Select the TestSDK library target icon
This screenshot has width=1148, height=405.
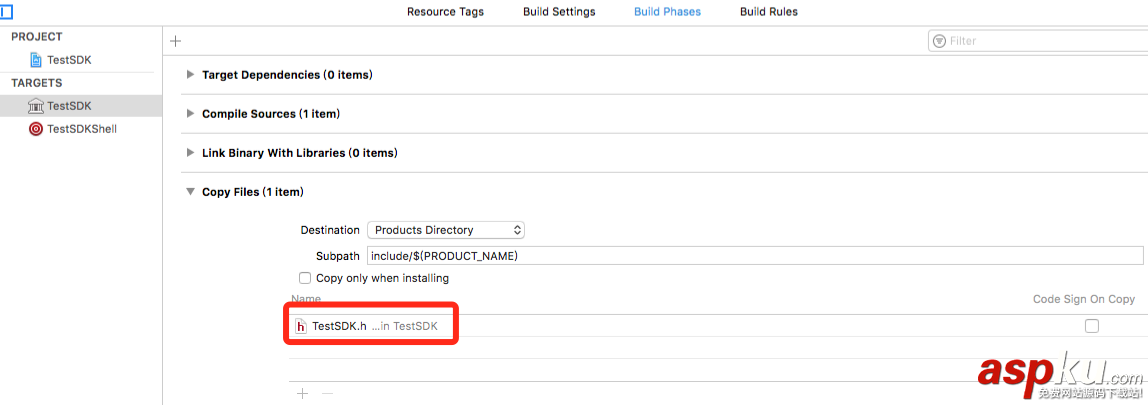pos(36,106)
